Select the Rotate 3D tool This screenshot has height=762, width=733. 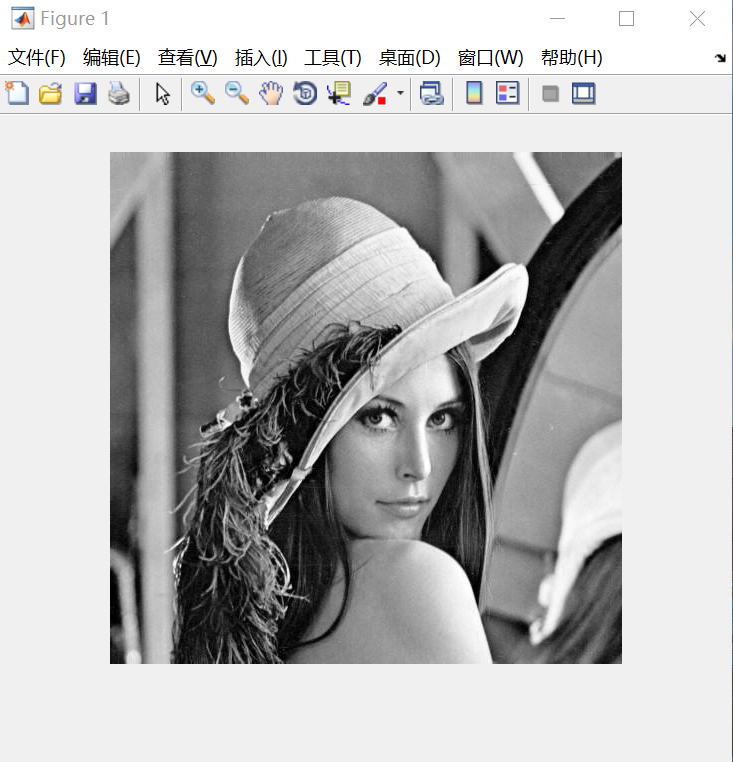305,93
